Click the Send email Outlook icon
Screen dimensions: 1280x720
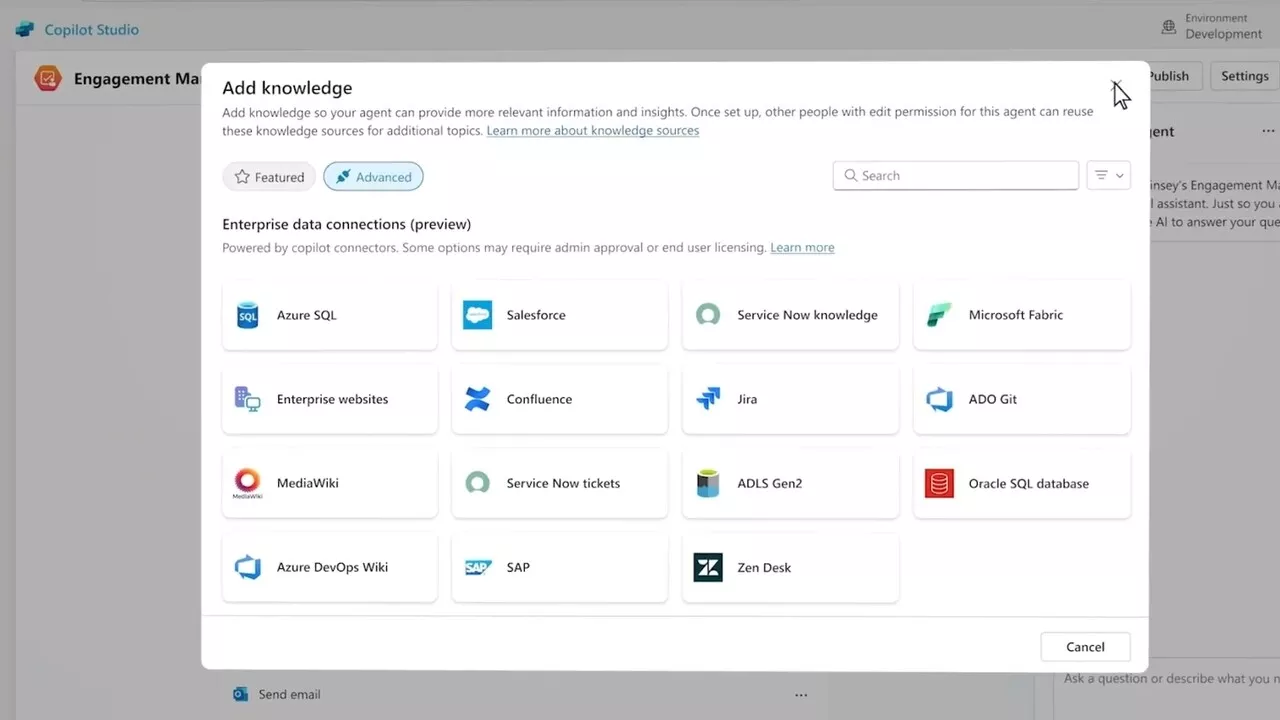(x=240, y=694)
